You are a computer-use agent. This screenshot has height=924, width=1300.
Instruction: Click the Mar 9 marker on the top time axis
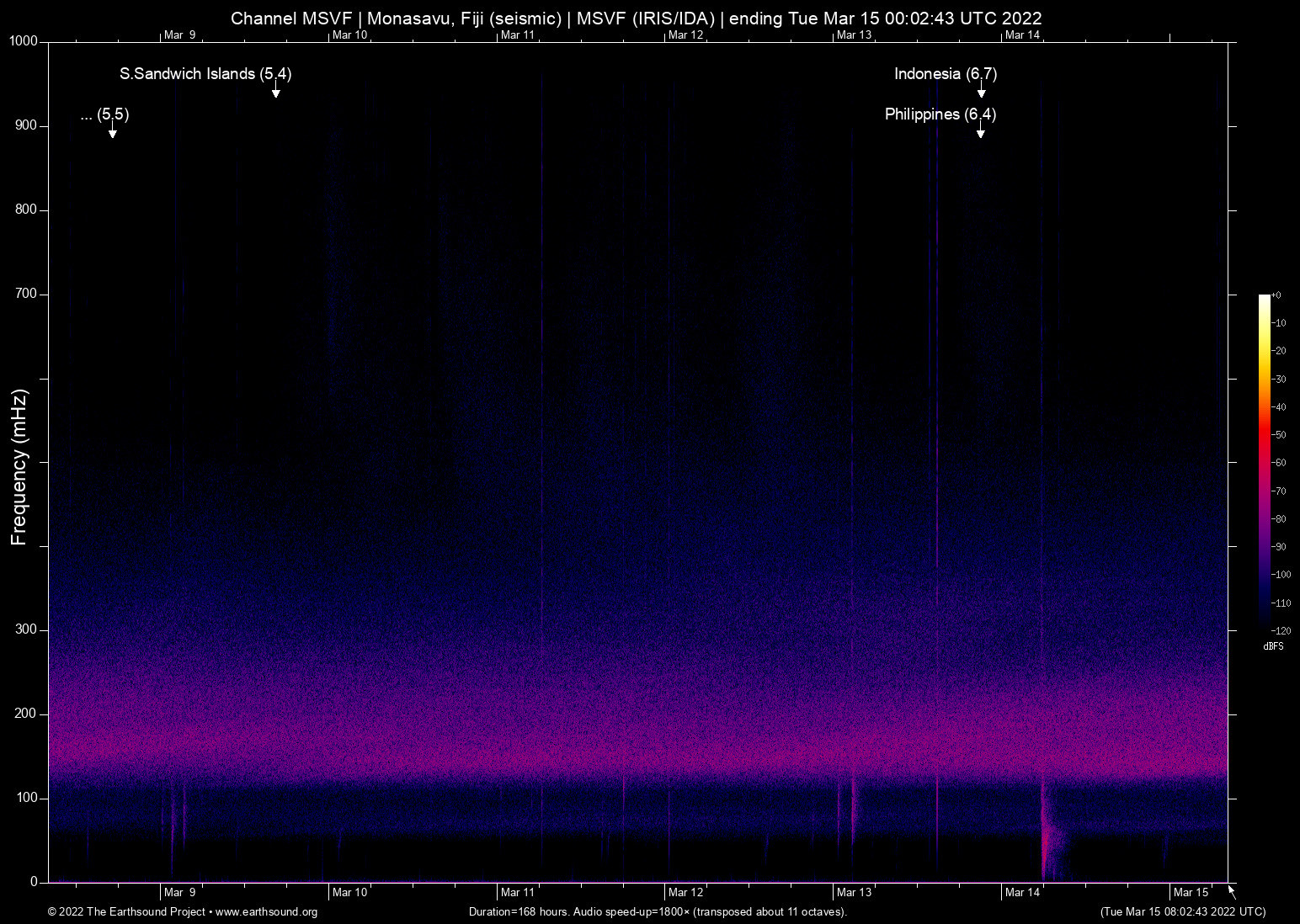pyautogui.click(x=179, y=35)
